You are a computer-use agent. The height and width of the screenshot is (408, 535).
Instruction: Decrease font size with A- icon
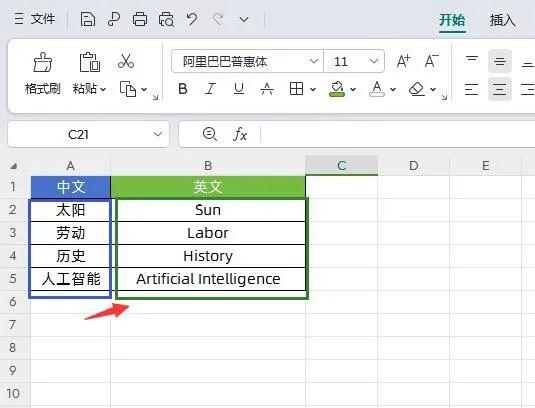tap(432, 61)
